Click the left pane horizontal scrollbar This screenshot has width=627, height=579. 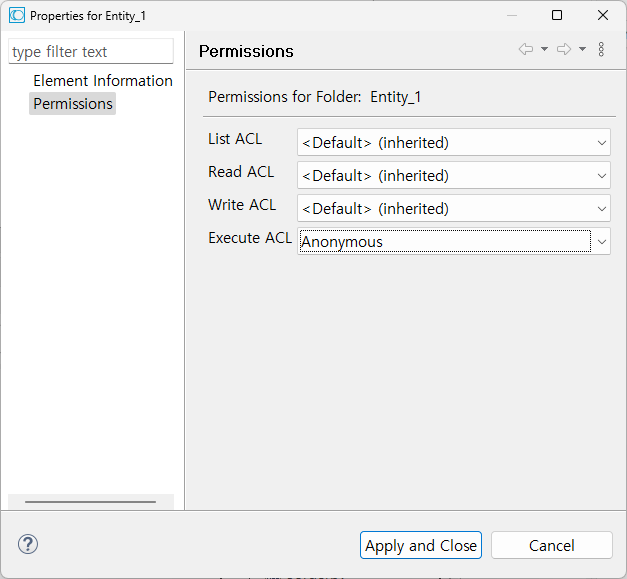pos(90,501)
